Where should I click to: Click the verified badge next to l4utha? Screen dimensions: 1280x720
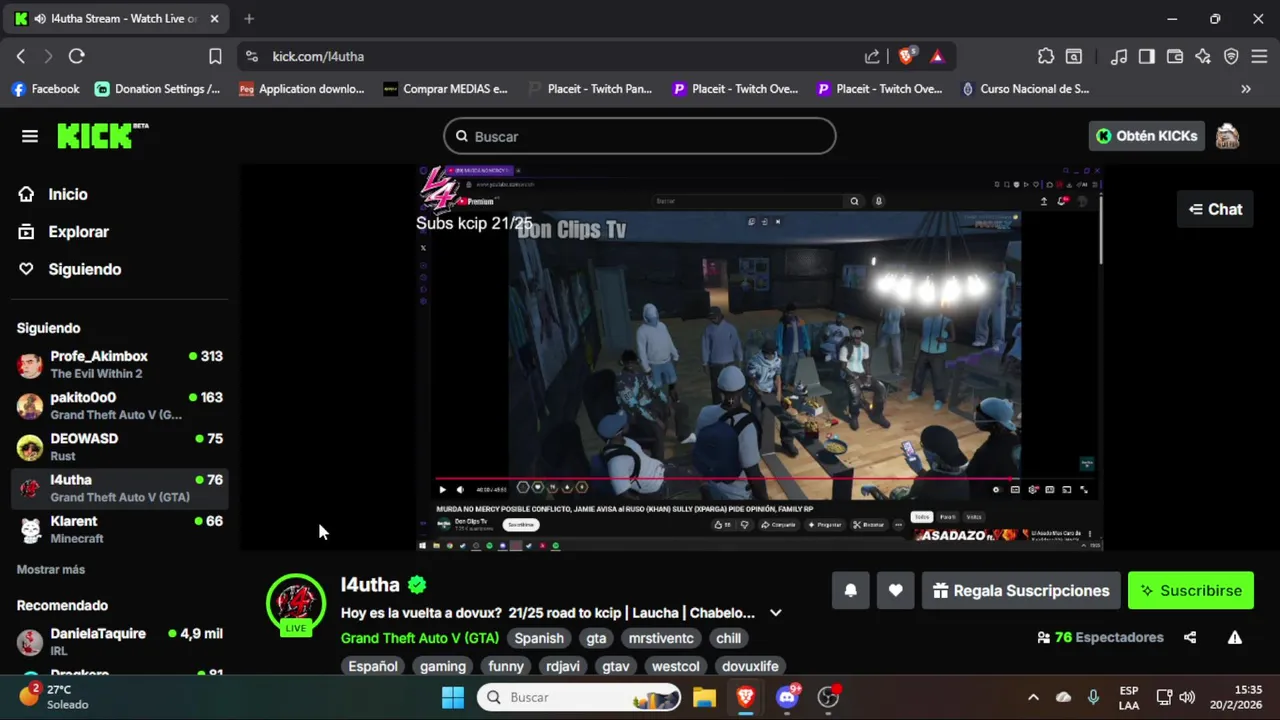(417, 585)
